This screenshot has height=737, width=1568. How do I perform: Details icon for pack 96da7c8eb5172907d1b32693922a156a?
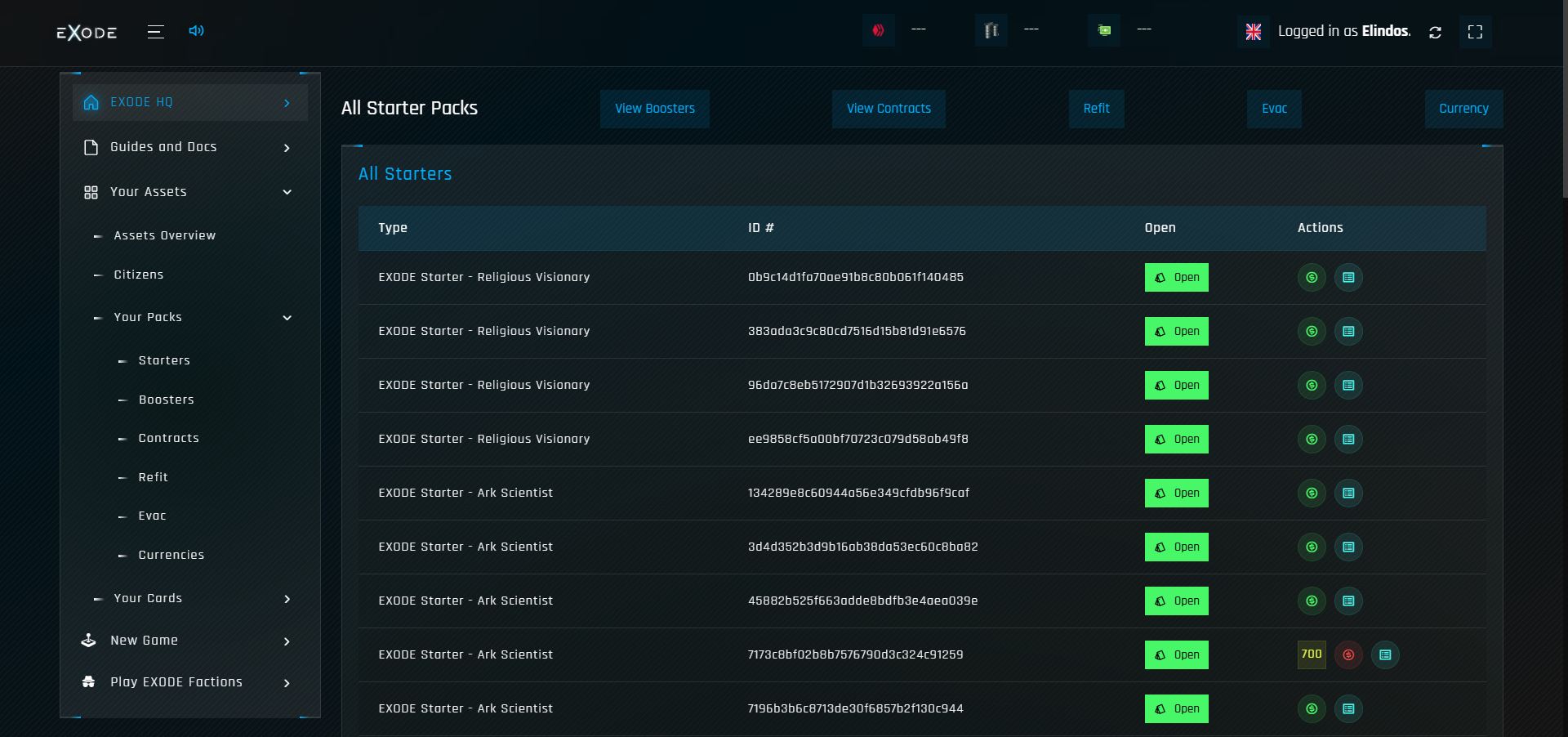[x=1348, y=386]
